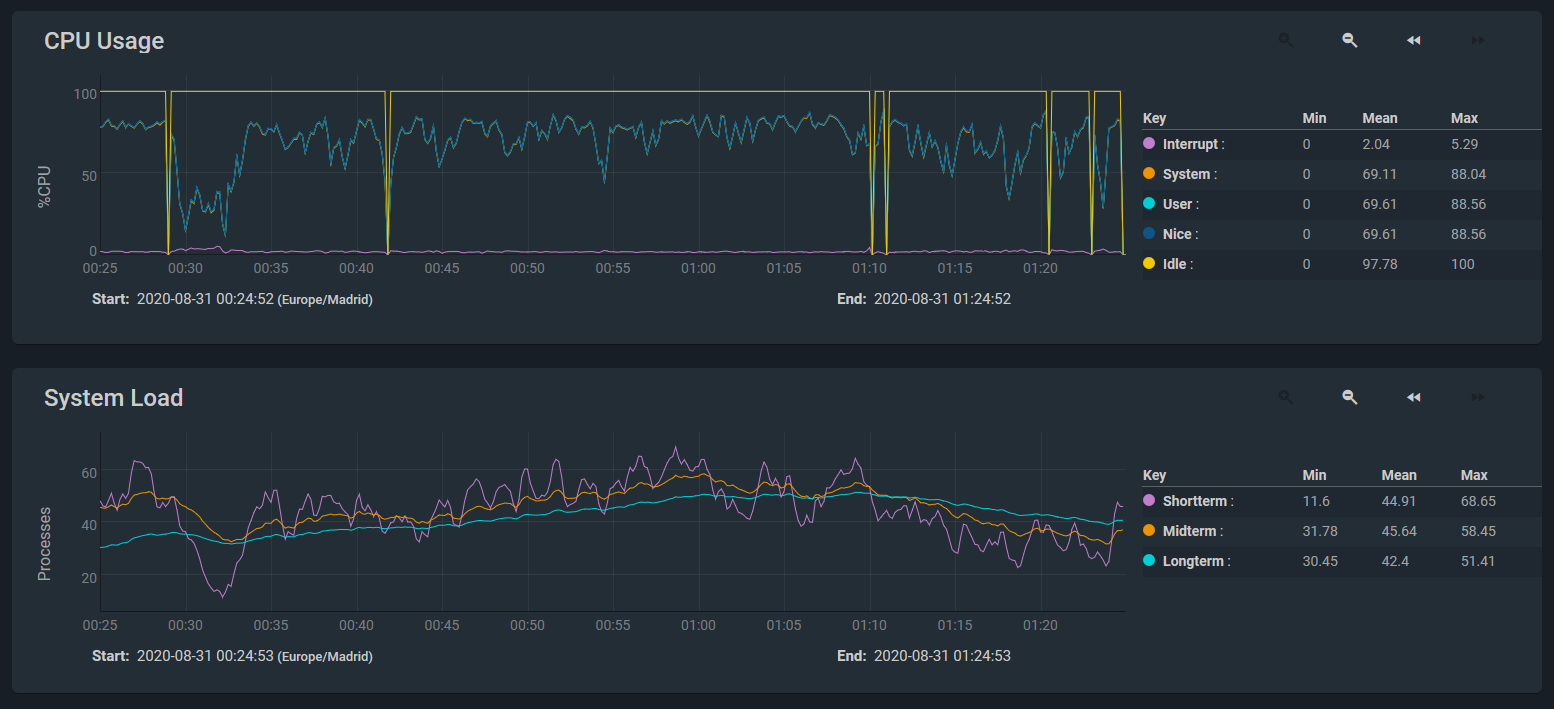Click the Max column header in load table

pyautogui.click(x=1474, y=475)
